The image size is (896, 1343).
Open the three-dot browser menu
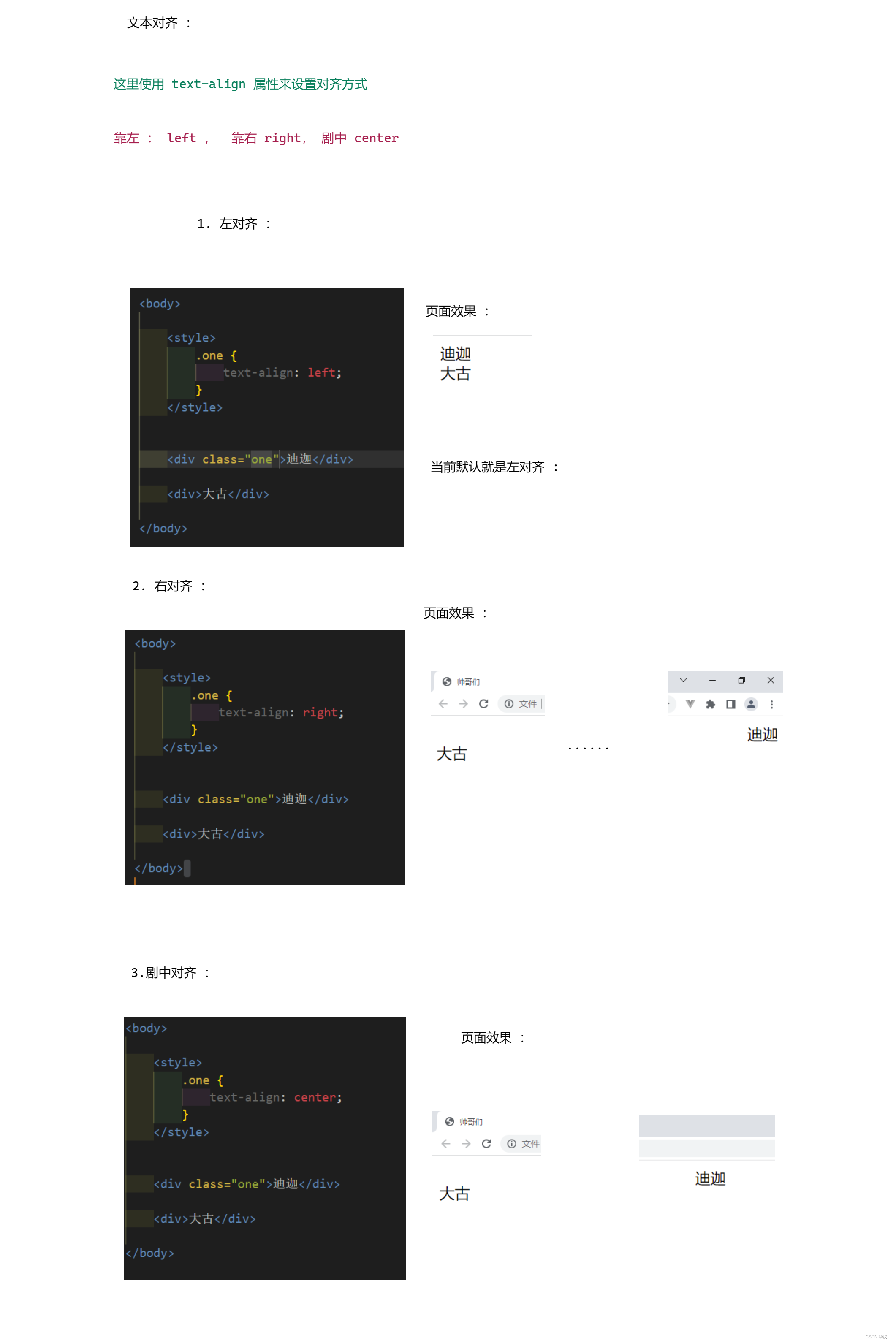coord(771,704)
